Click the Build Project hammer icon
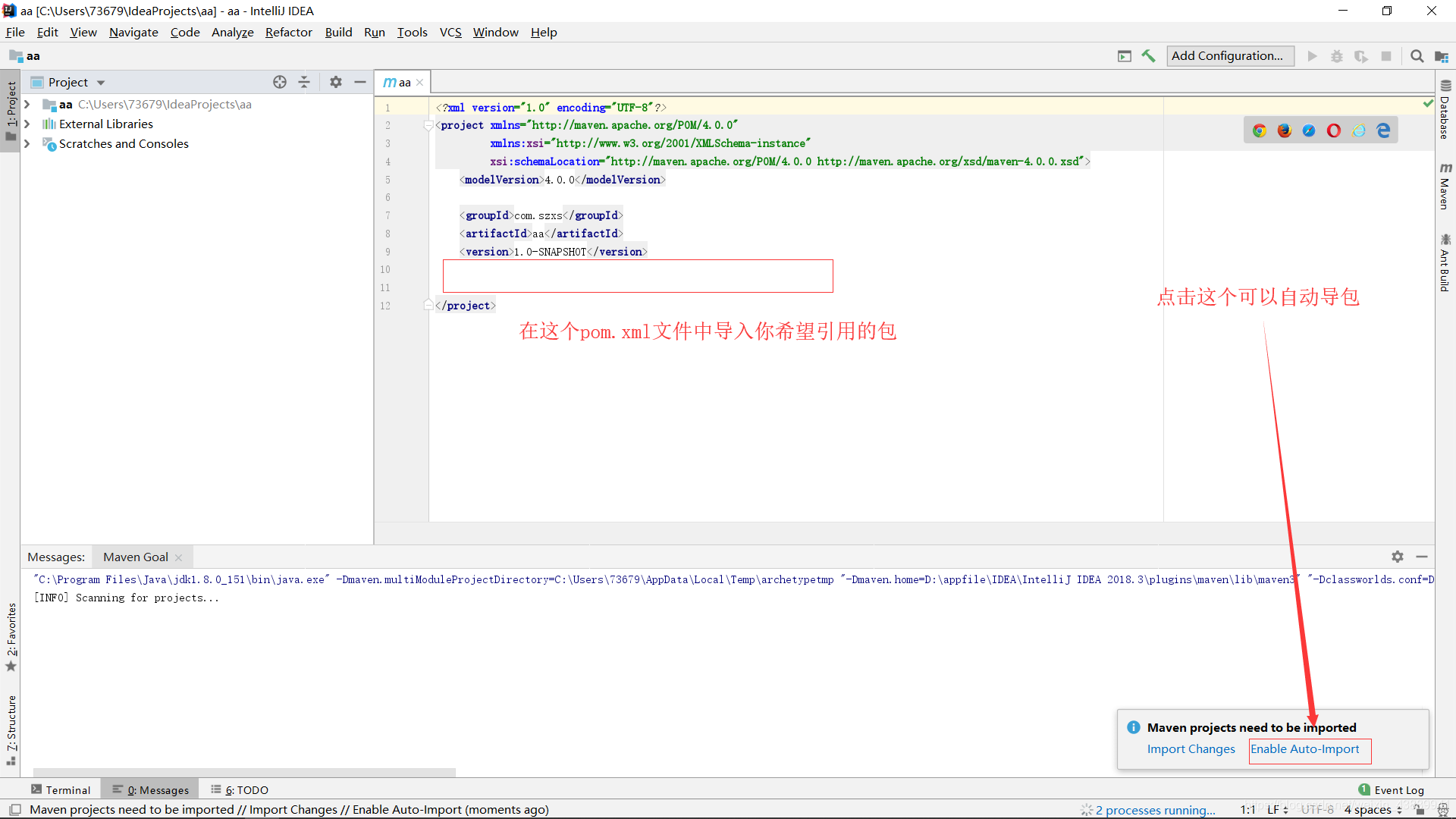The width and height of the screenshot is (1456, 819). (1148, 56)
